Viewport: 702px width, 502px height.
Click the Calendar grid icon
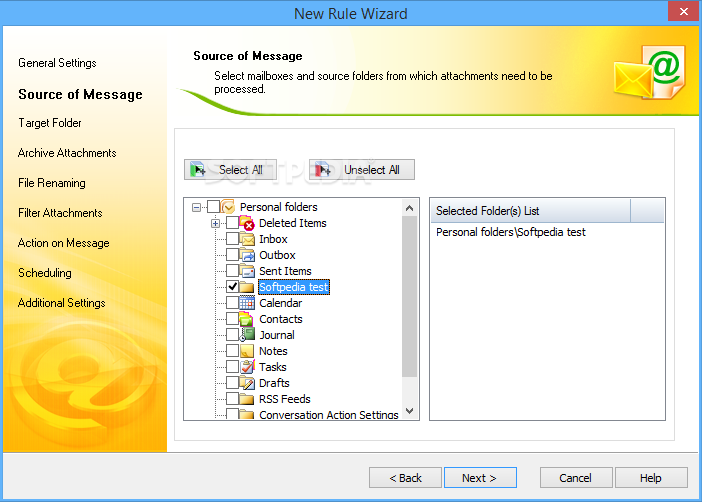(x=247, y=303)
